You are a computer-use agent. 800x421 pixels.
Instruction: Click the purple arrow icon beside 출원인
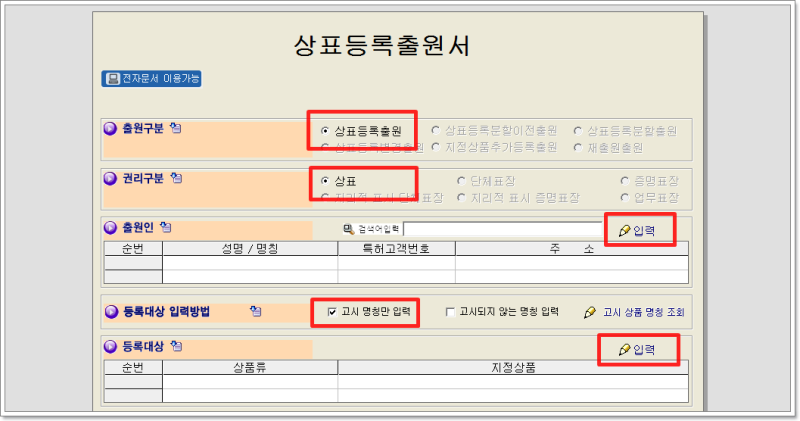110,228
